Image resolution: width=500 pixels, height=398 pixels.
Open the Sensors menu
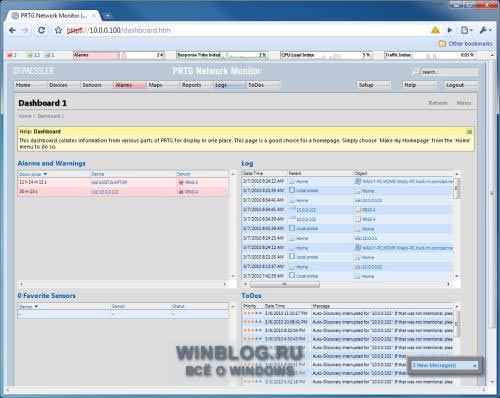[x=97, y=85]
